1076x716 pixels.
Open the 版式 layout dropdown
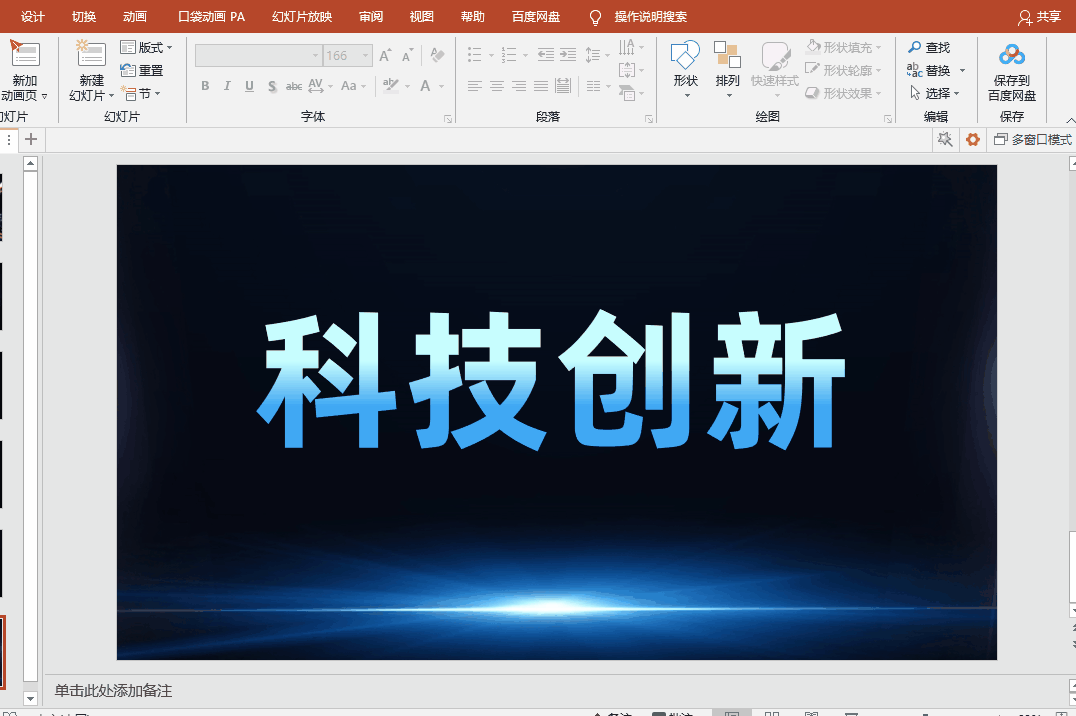147,47
